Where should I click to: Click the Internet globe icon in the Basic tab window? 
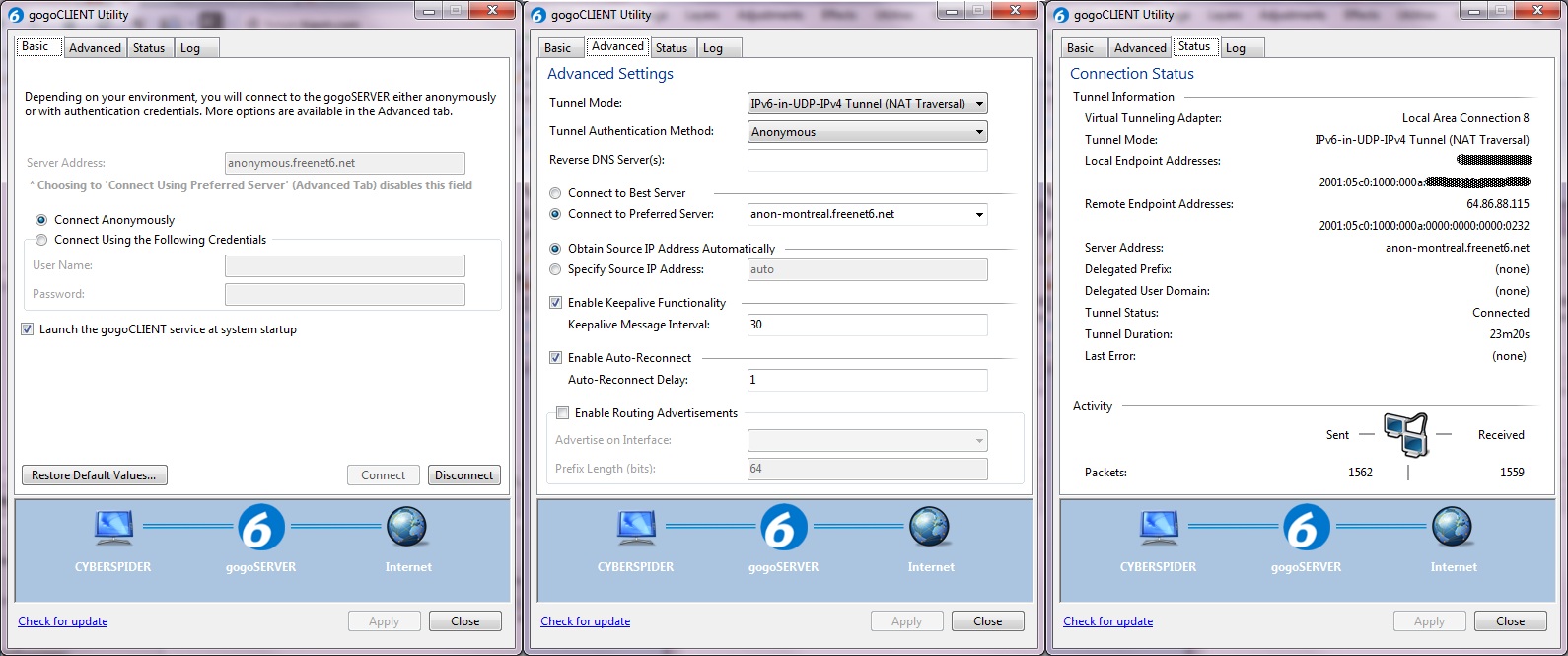[x=407, y=528]
